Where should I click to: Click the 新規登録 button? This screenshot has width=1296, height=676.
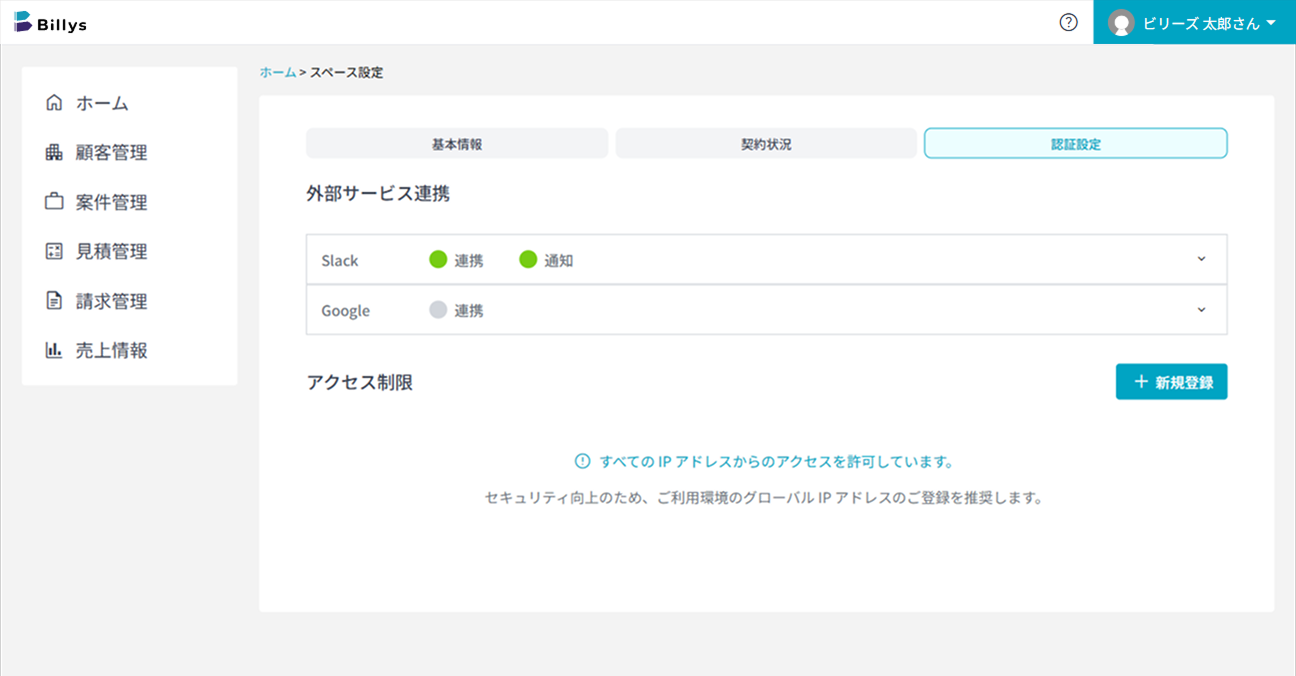(1171, 382)
